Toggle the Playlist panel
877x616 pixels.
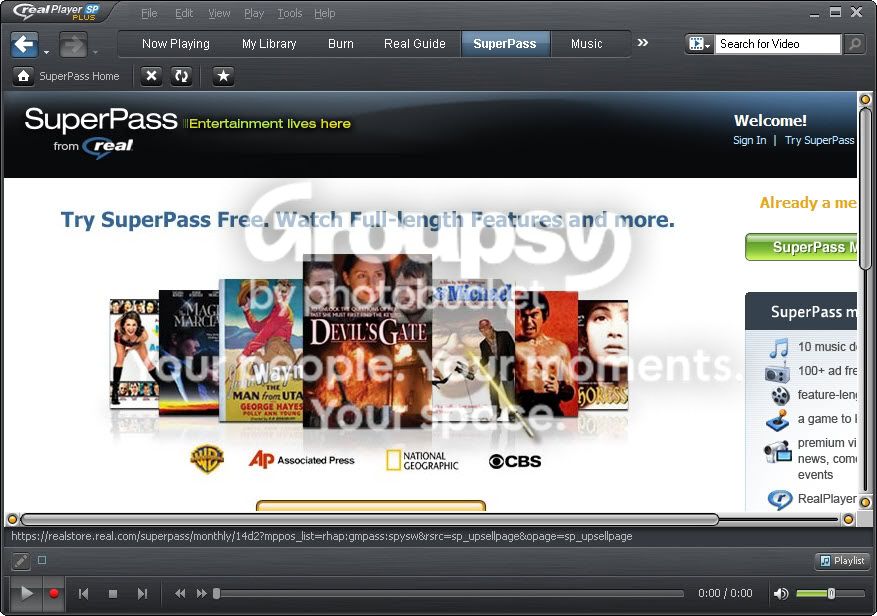coord(842,561)
